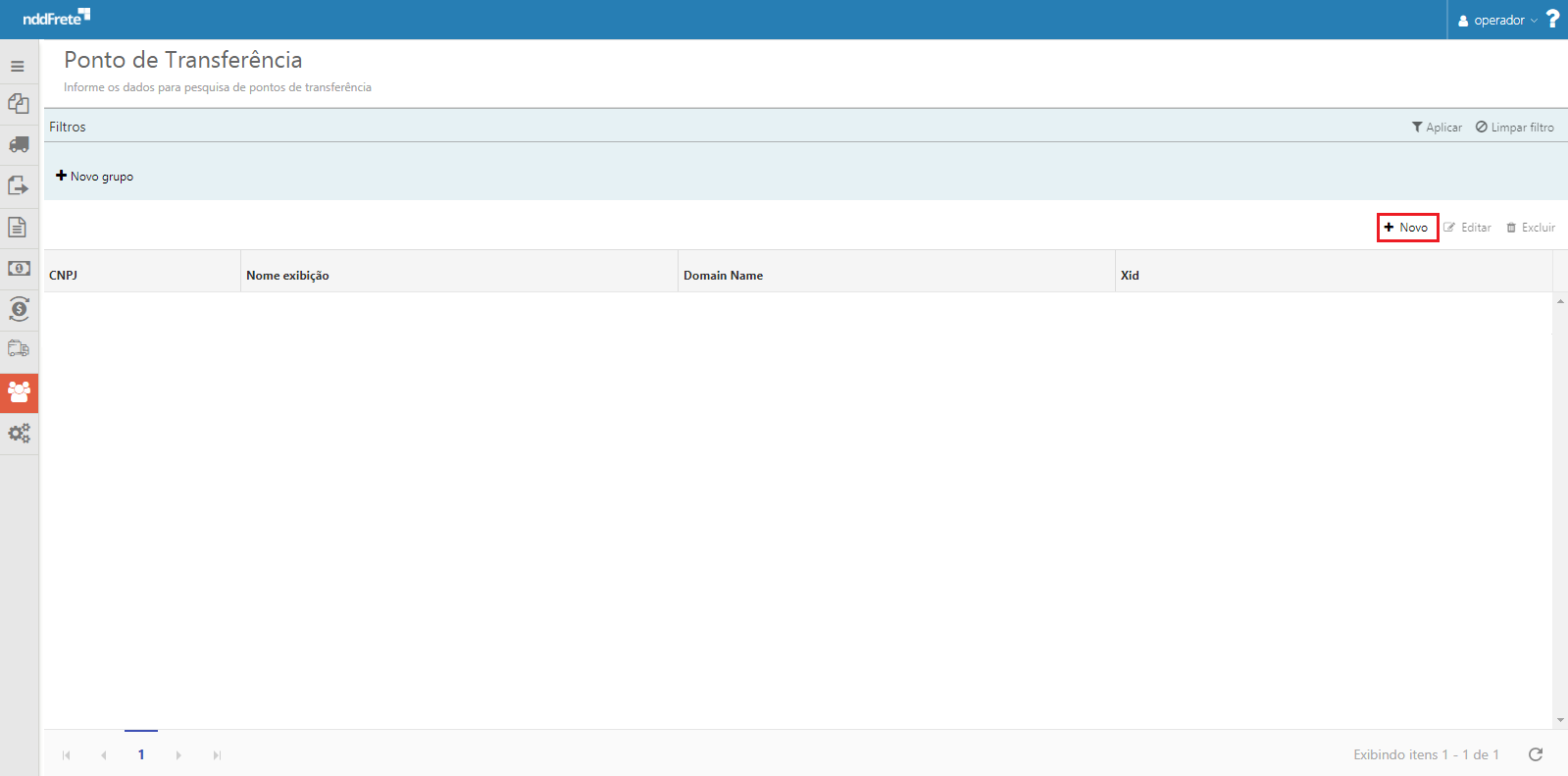Click the export arrow sidebar icon

19,186
